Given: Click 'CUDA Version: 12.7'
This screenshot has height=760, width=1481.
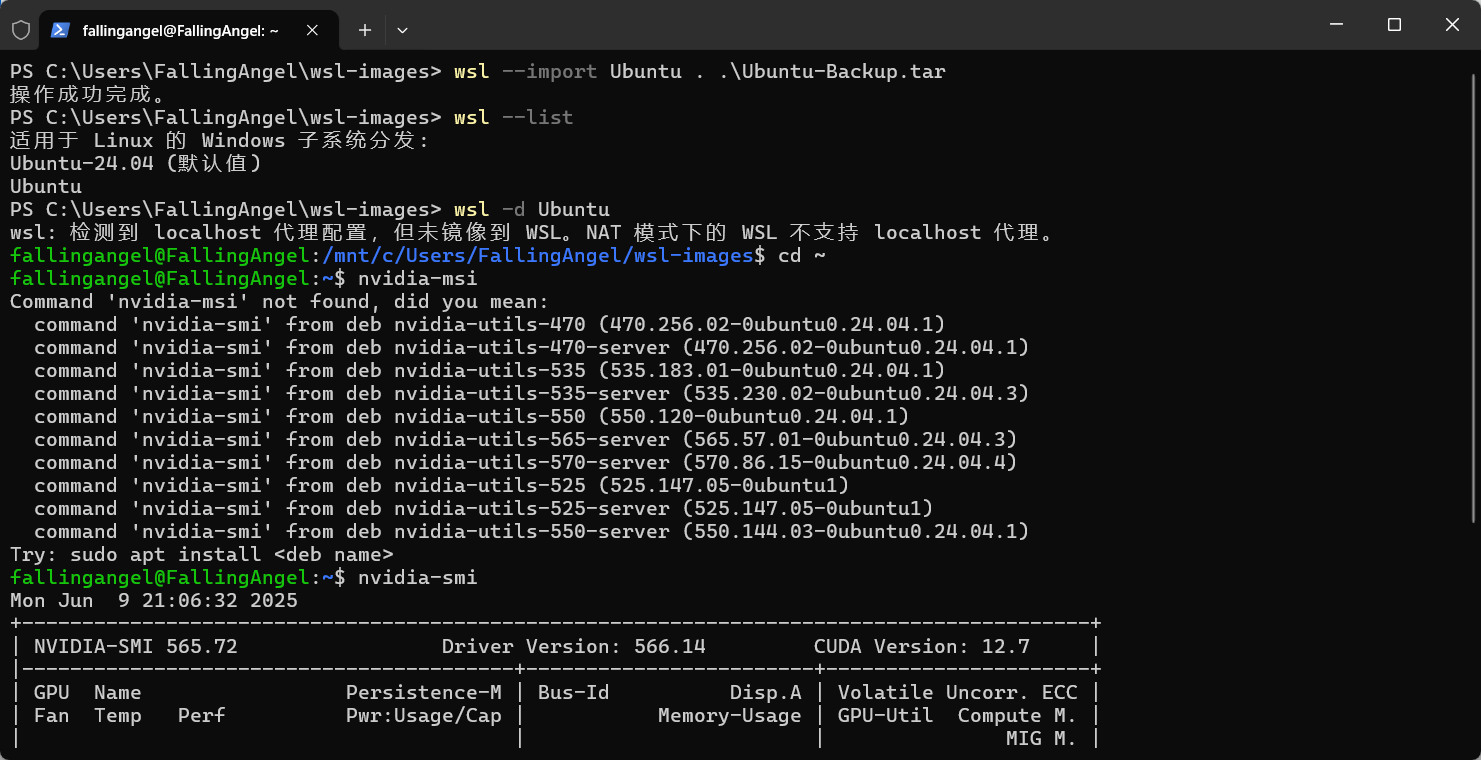Looking at the screenshot, I should coord(922,647).
